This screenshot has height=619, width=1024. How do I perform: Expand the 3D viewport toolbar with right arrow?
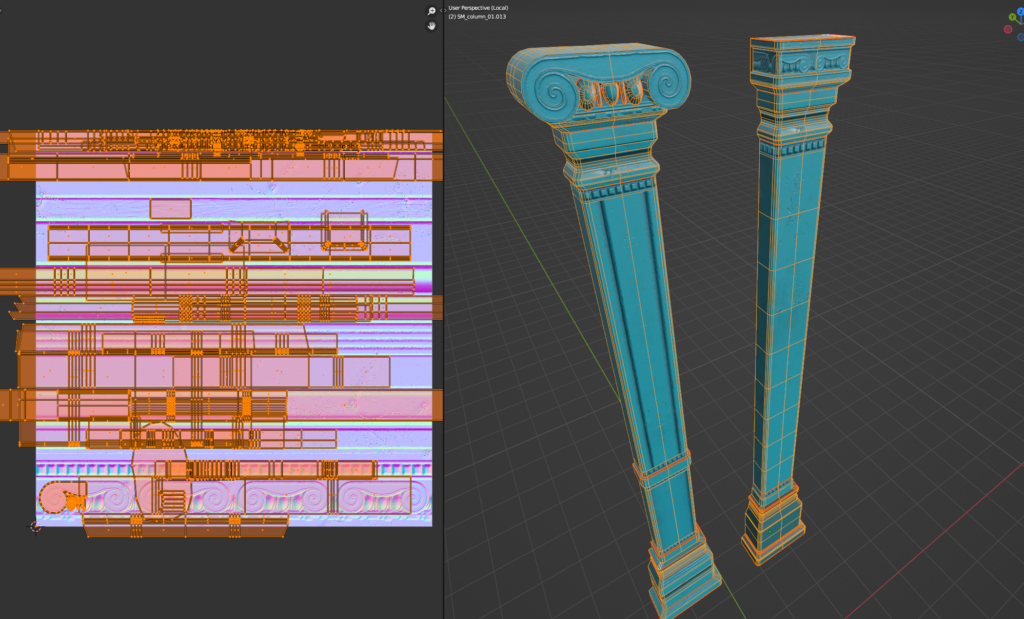tap(446, 11)
